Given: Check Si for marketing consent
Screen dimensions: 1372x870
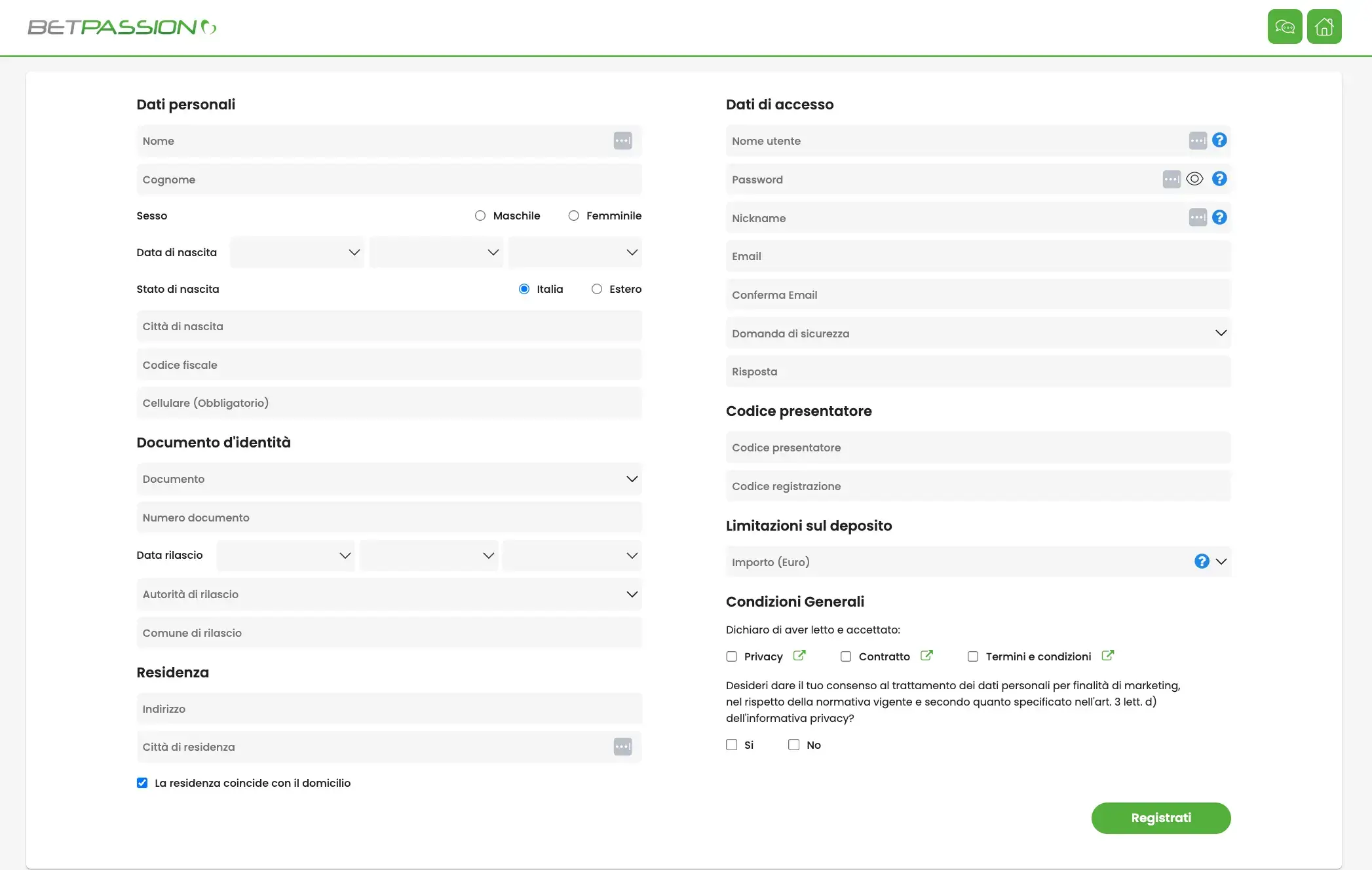Looking at the screenshot, I should pyautogui.click(x=732, y=745).
